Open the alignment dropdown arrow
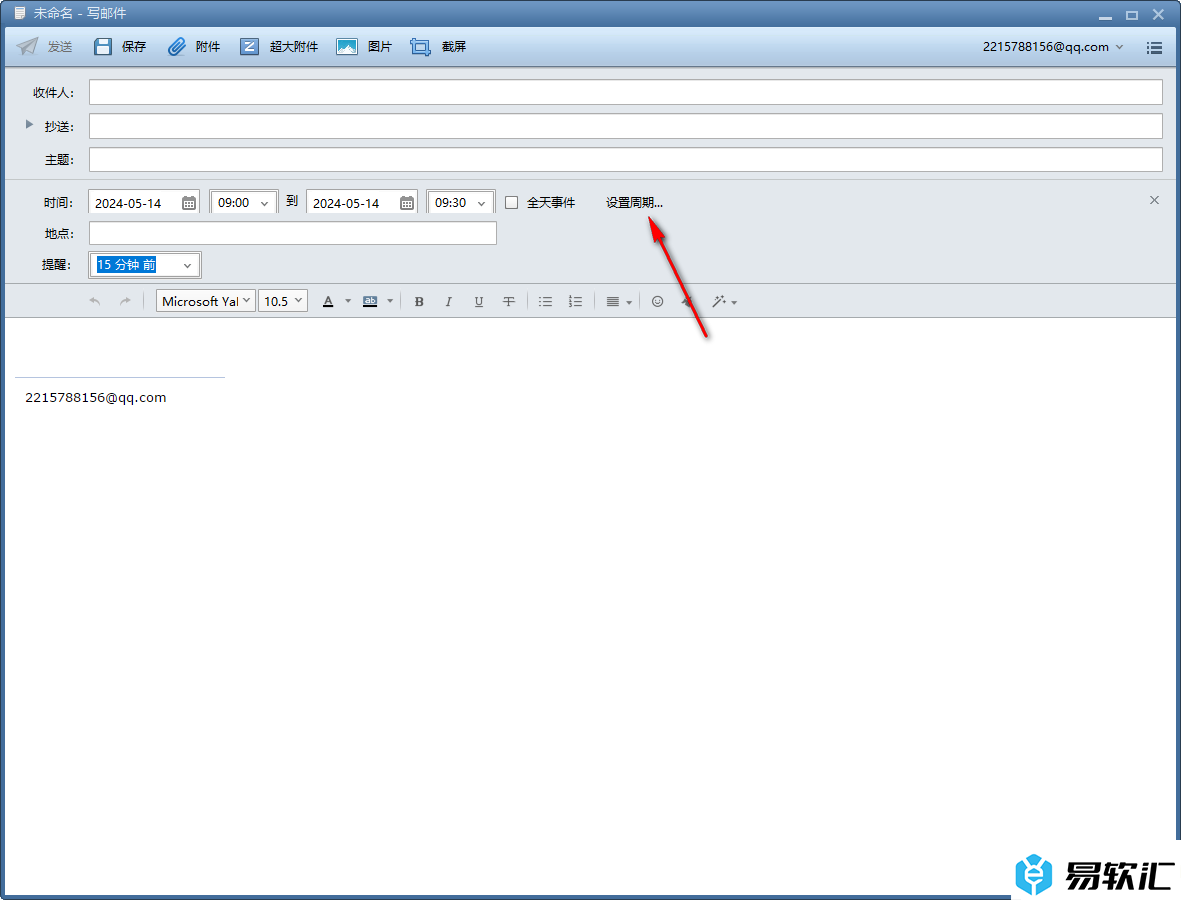Viewport: 1181px width, 900px height. click(x=629, y=302)
